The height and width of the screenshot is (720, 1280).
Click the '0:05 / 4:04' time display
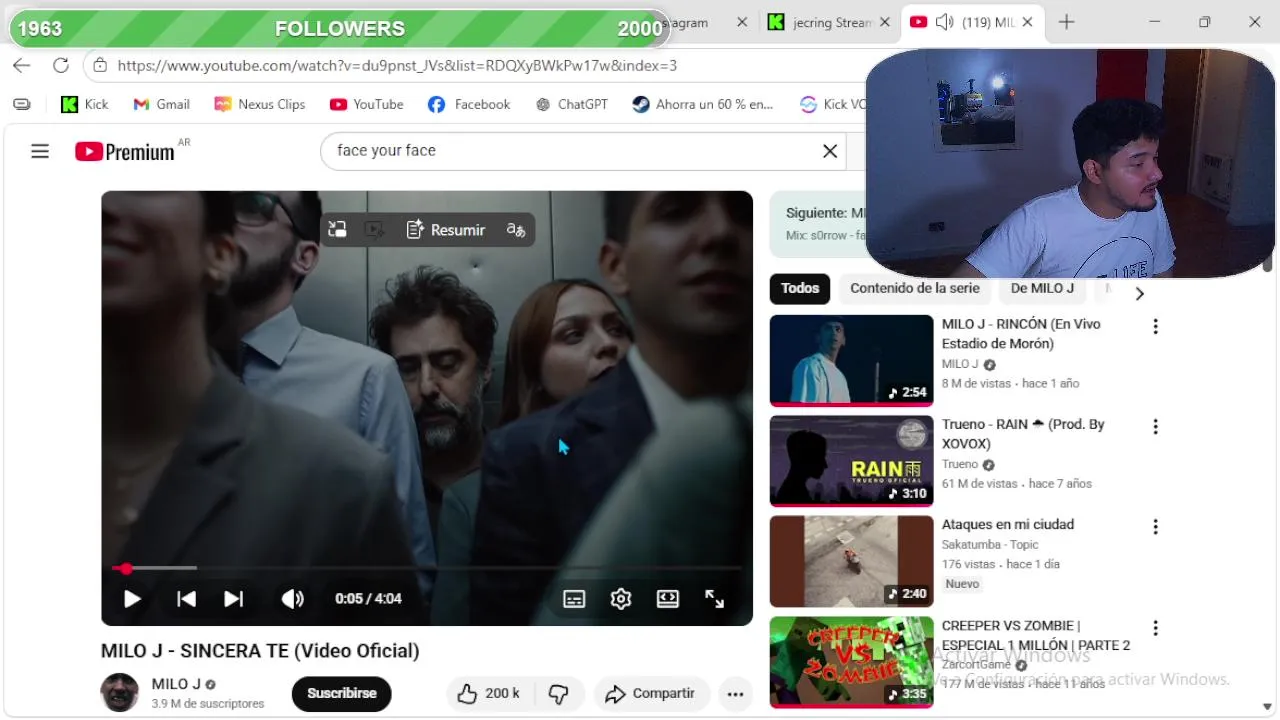click(368, 599)
